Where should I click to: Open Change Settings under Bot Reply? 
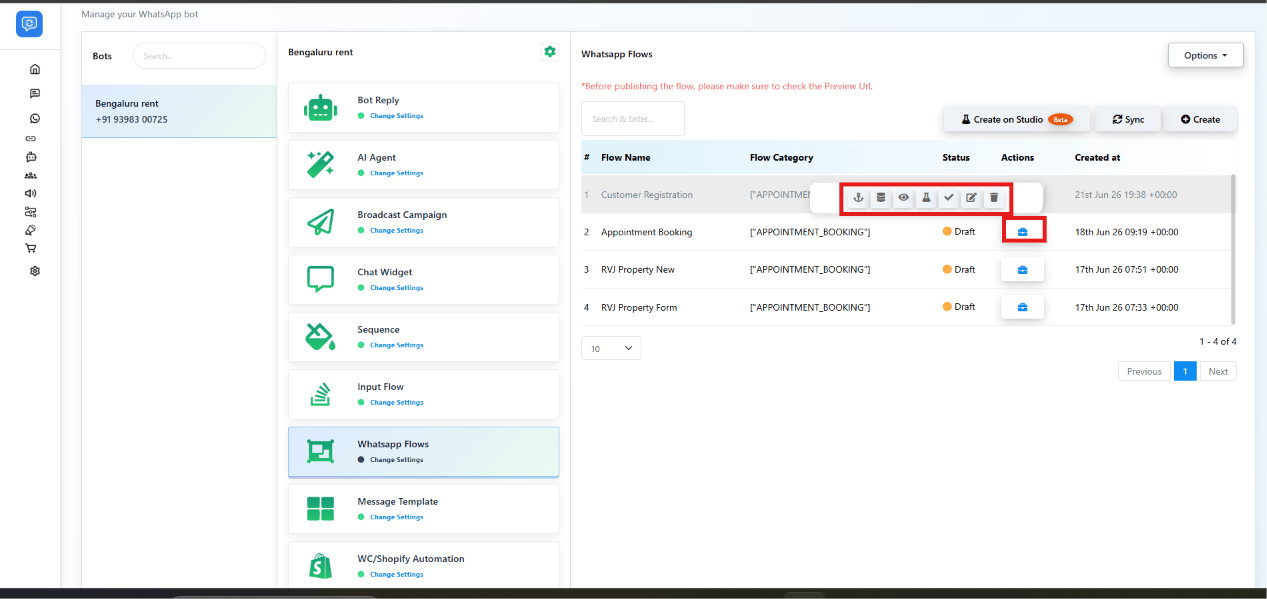pyautogui.click(x=396, y=116)
